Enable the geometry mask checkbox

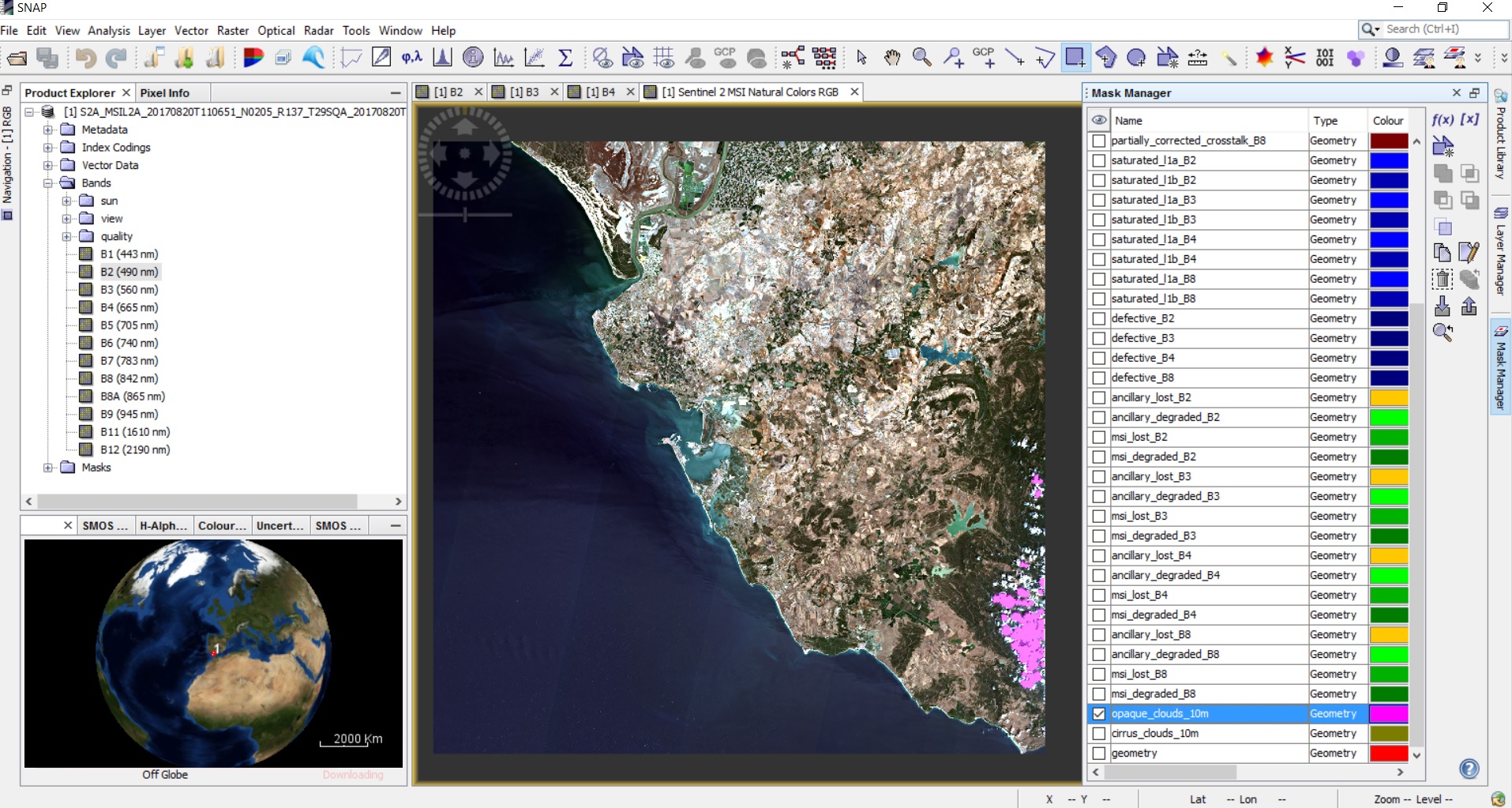click(1098, 753)
